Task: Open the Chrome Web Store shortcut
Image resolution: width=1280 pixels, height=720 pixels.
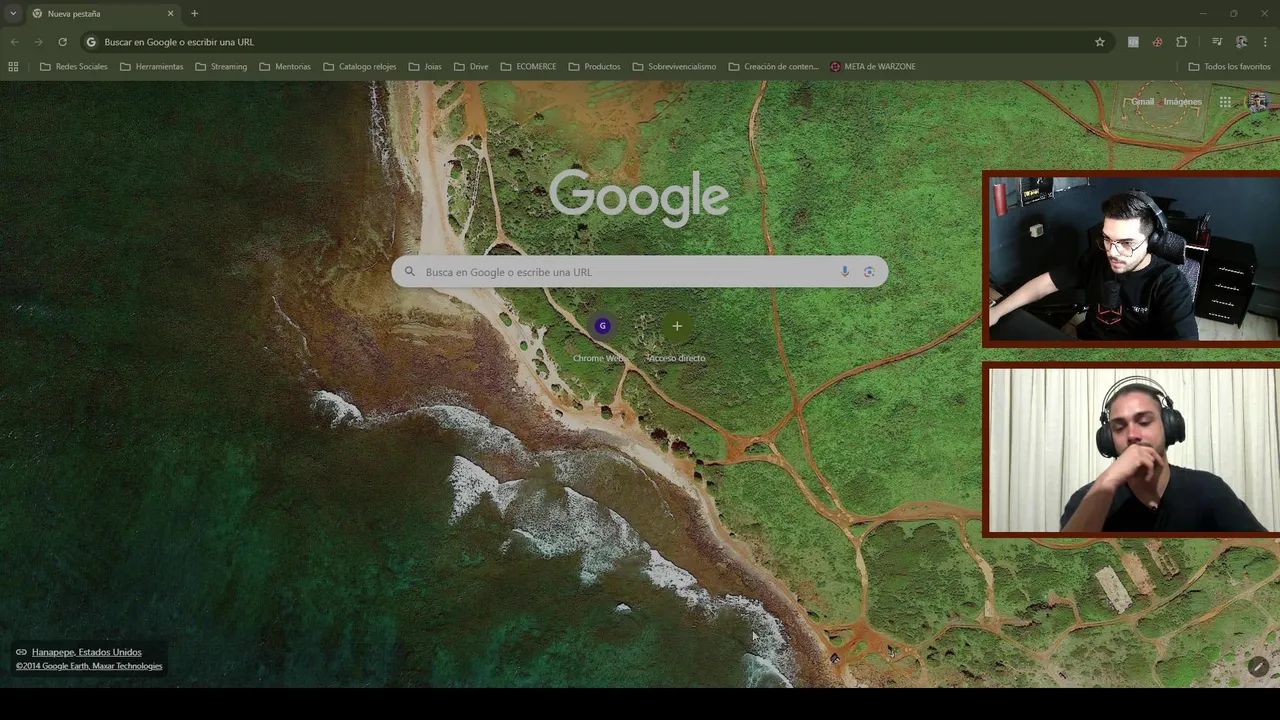Action: (x=602, y=338)
